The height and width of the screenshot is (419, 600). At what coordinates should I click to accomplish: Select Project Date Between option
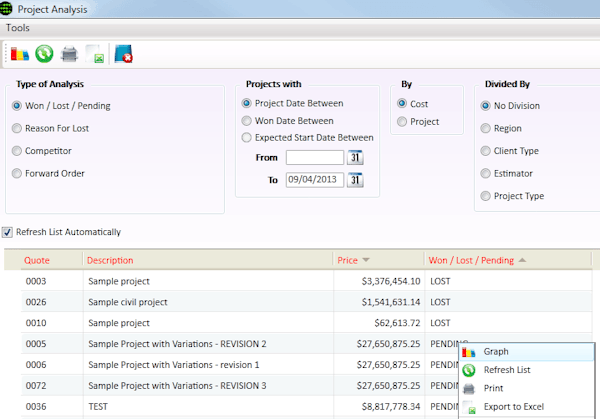[246, 103]
